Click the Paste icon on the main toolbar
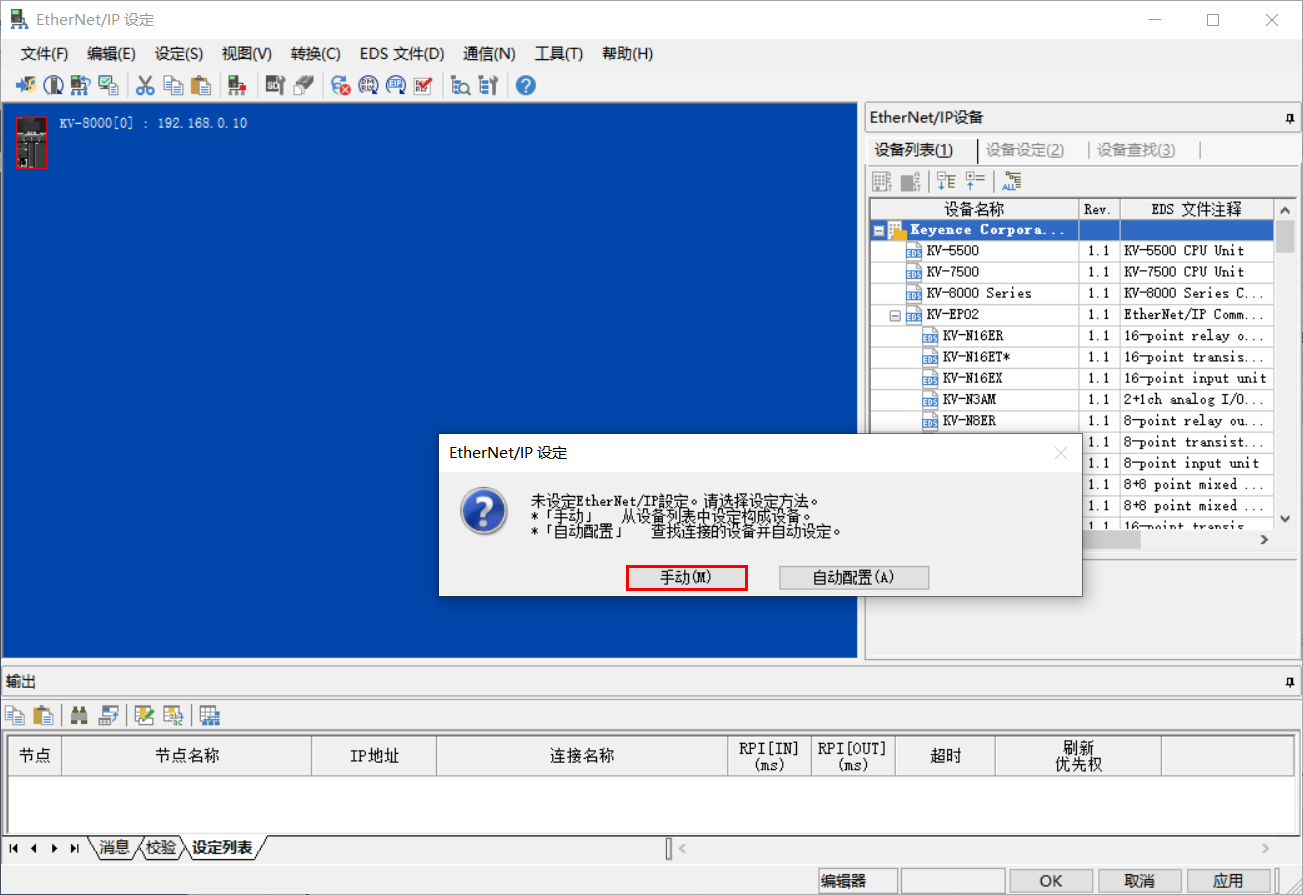 click(x=200, y=85)
